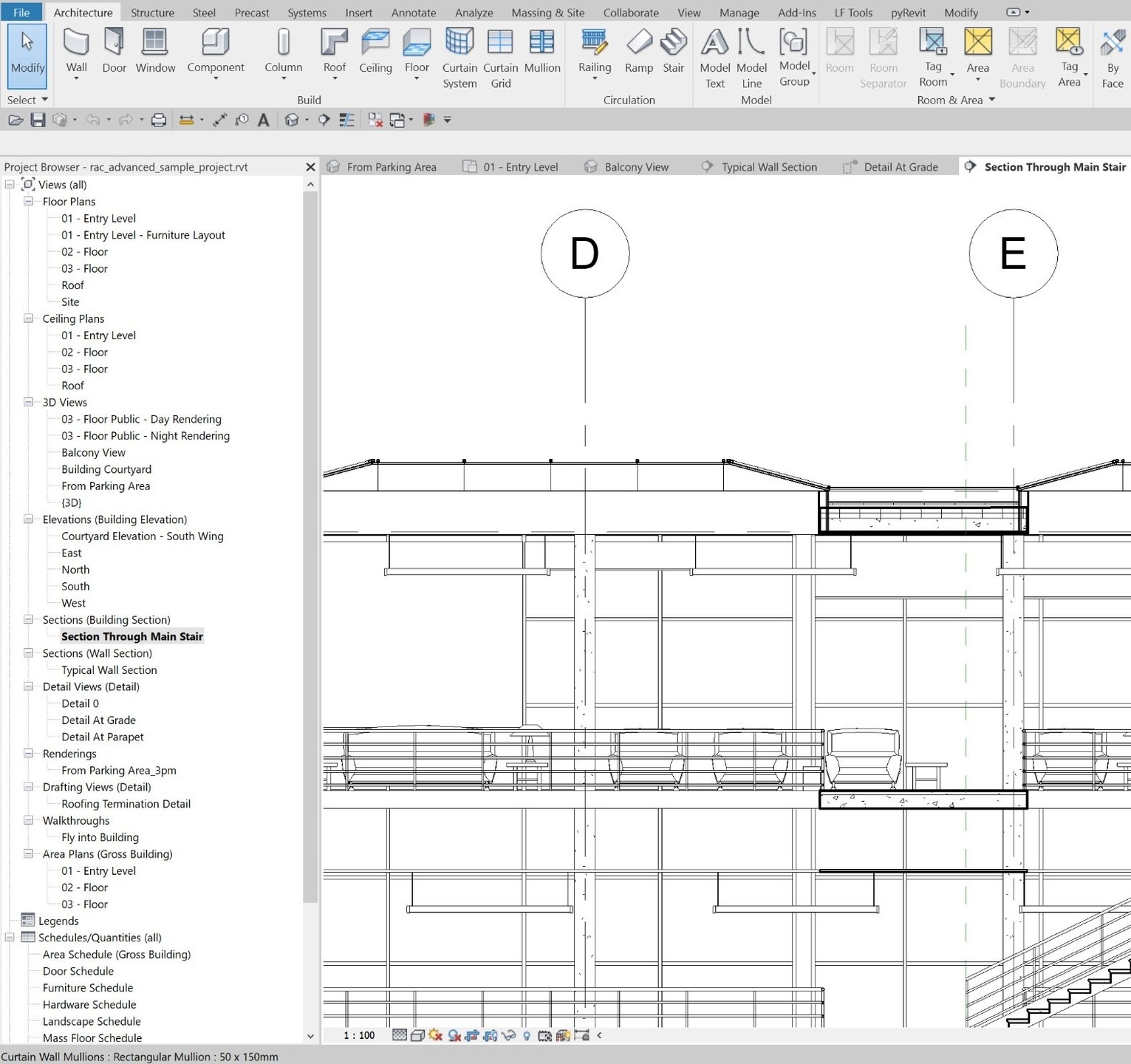This screenshot has width=1131, height=1064.
Task: Open the Visual Style cube icon
Action: [x=417, y=1035]
